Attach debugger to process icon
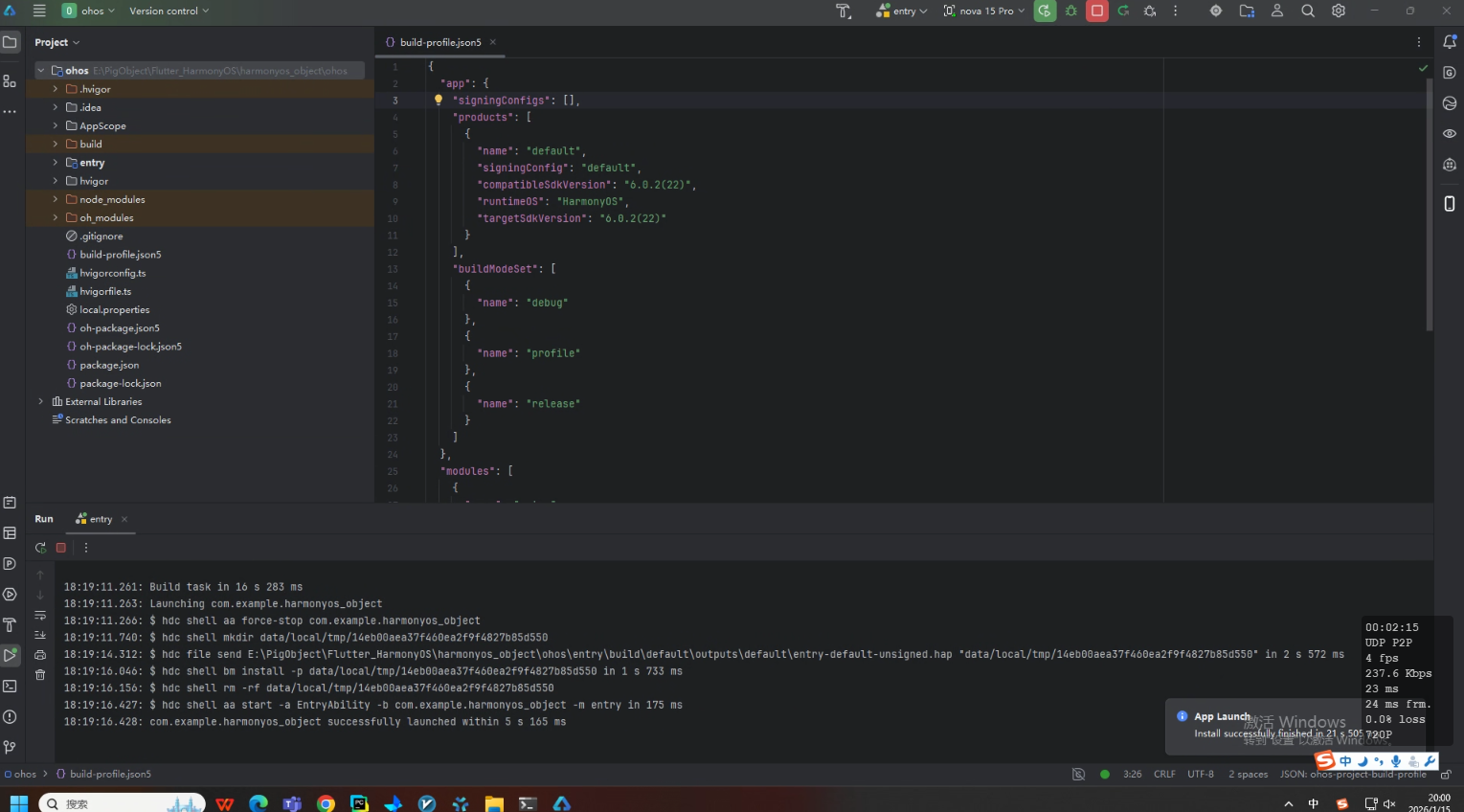The width and height of the screenshot is (1464, 812). (x=1150, y=11)
